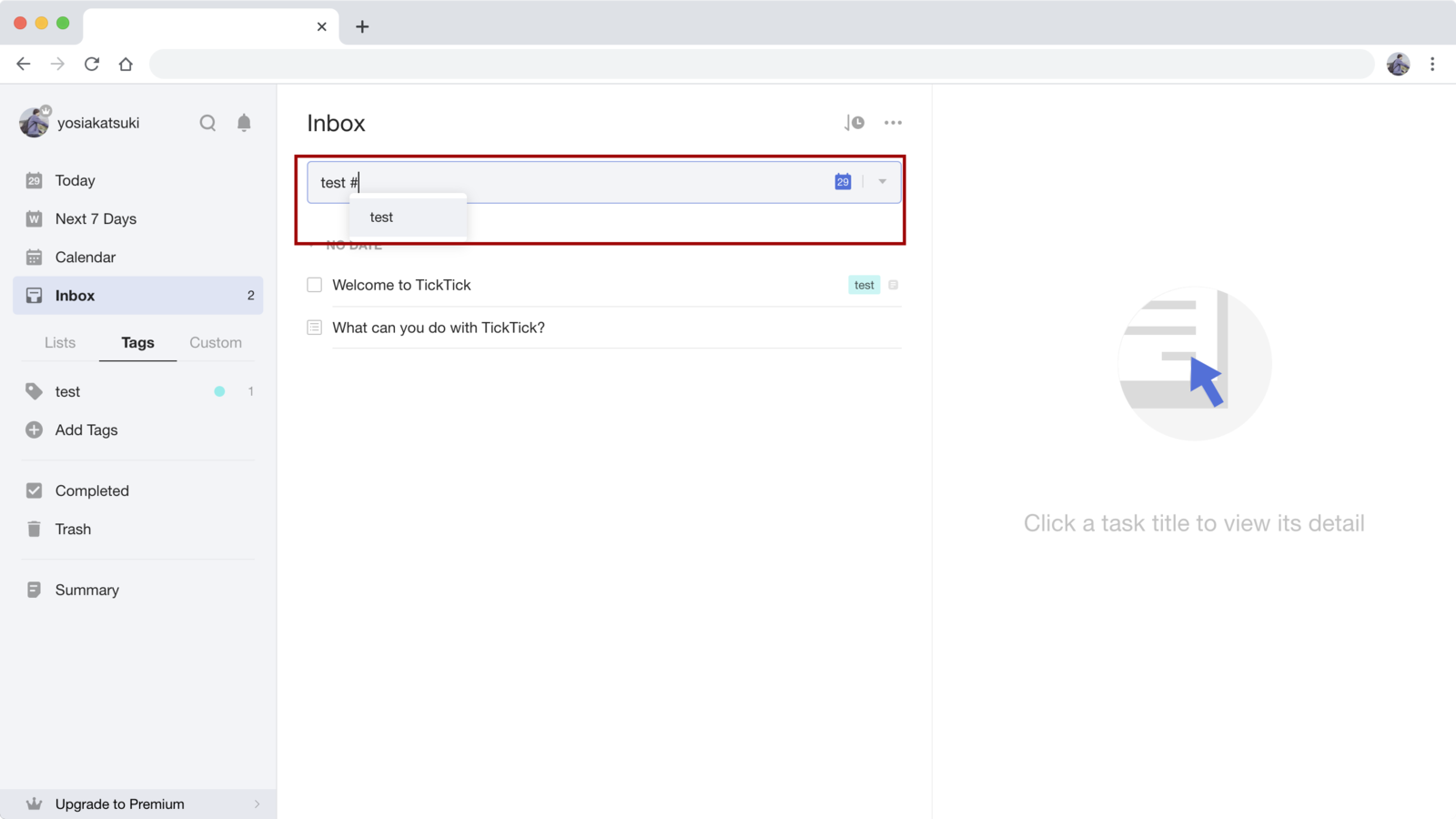This screenshot has height=819, width=1456.
Task: Click the Summary document icon
Action: click(x=34, y=590)
